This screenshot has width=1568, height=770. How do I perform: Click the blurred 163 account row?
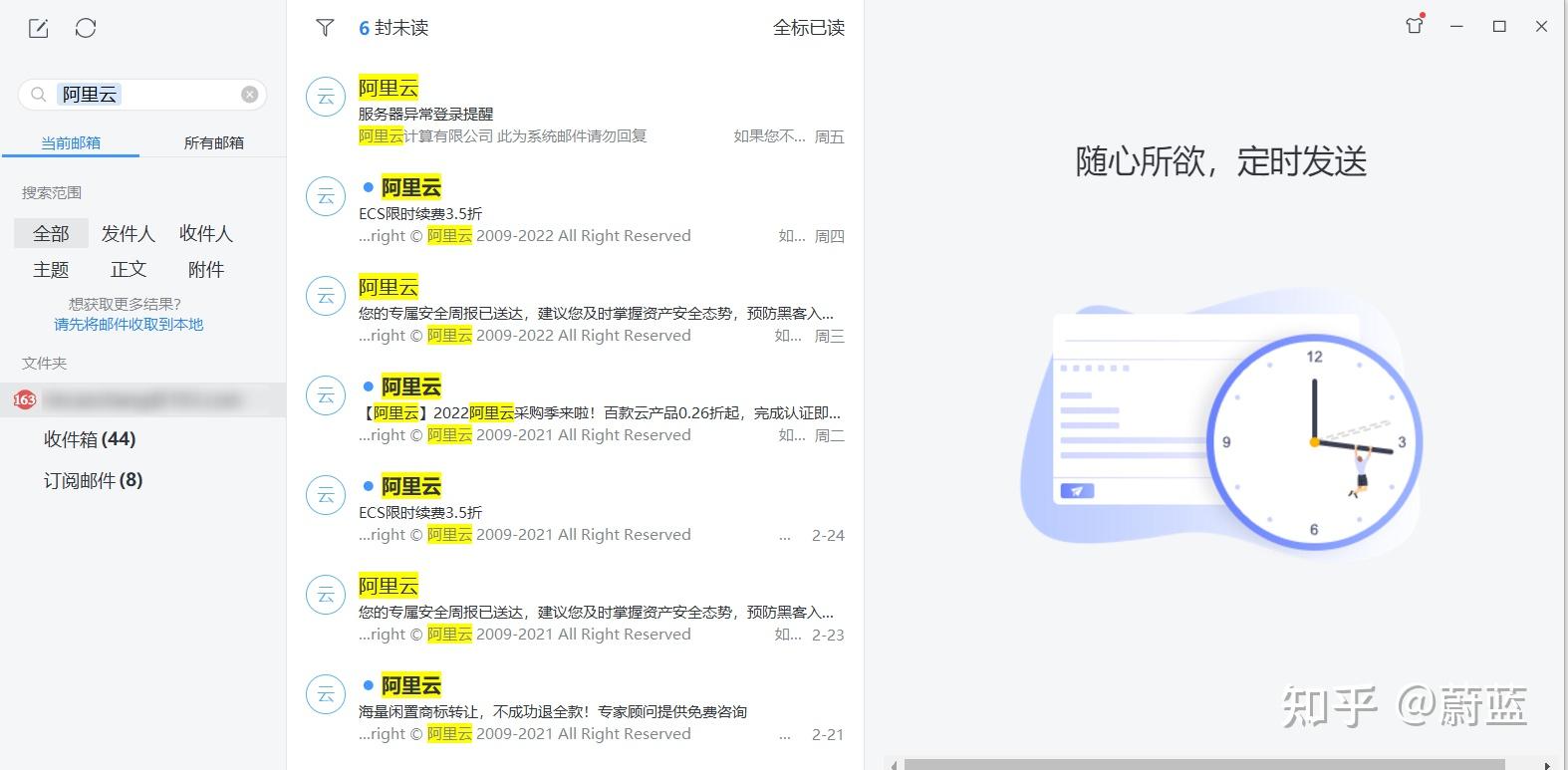point(142,399)
